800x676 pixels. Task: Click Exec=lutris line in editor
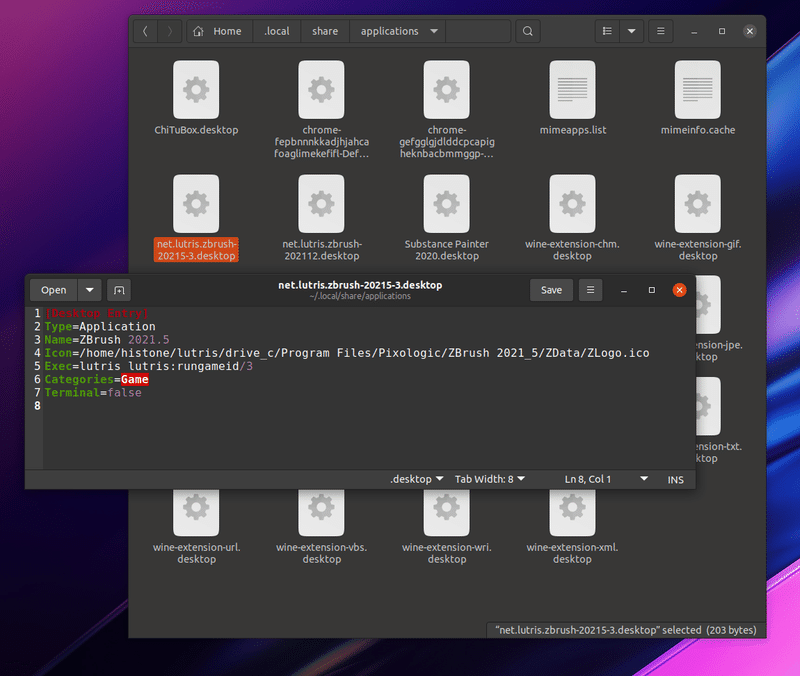coord(148,366)
